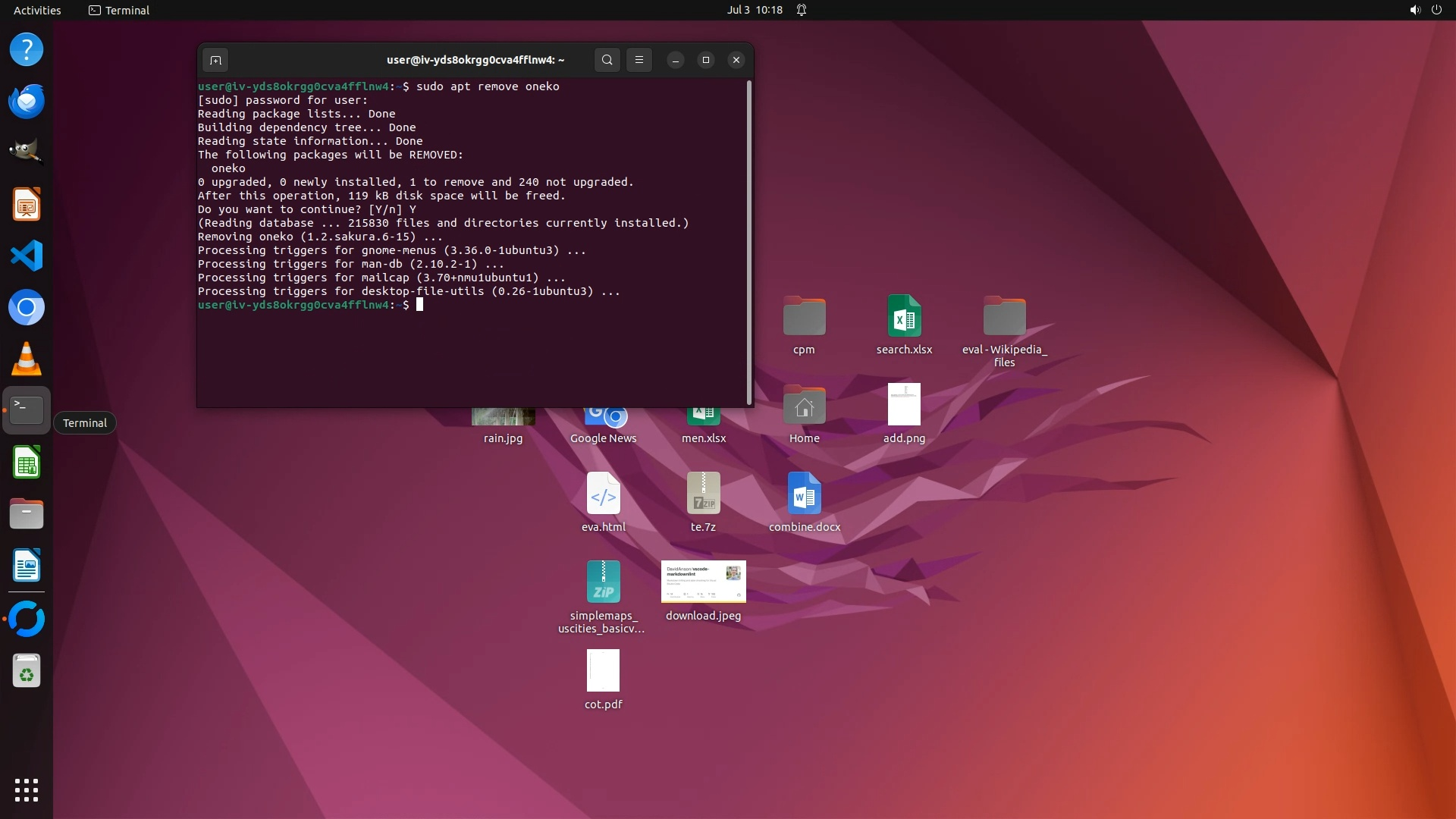Click the Terminal window scrollbar
The height and width of the screenshot is (819, 1456).
pos(749,243)
